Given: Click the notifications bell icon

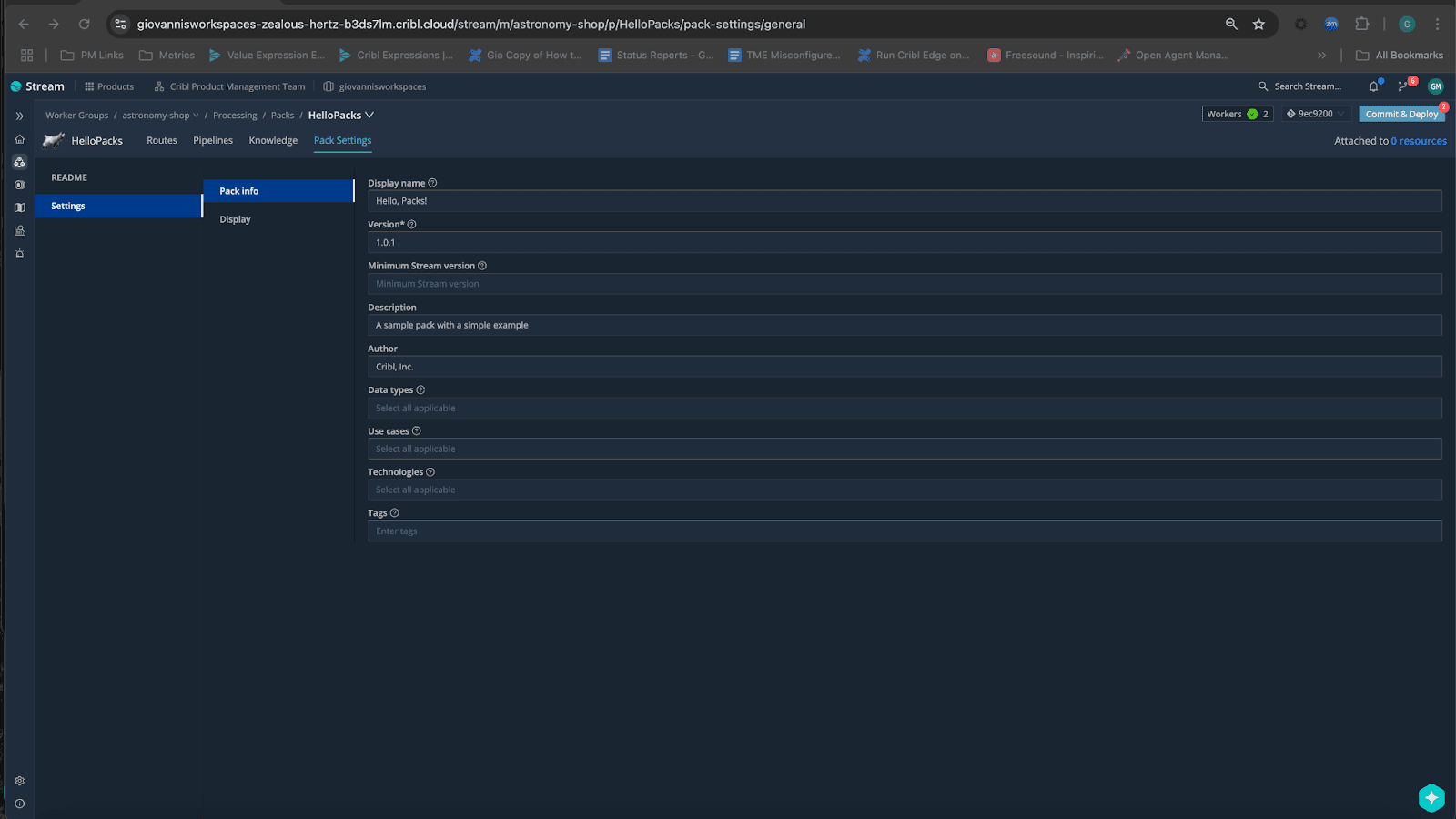Looking at the screenshot, I should [x=1373, y=86].
